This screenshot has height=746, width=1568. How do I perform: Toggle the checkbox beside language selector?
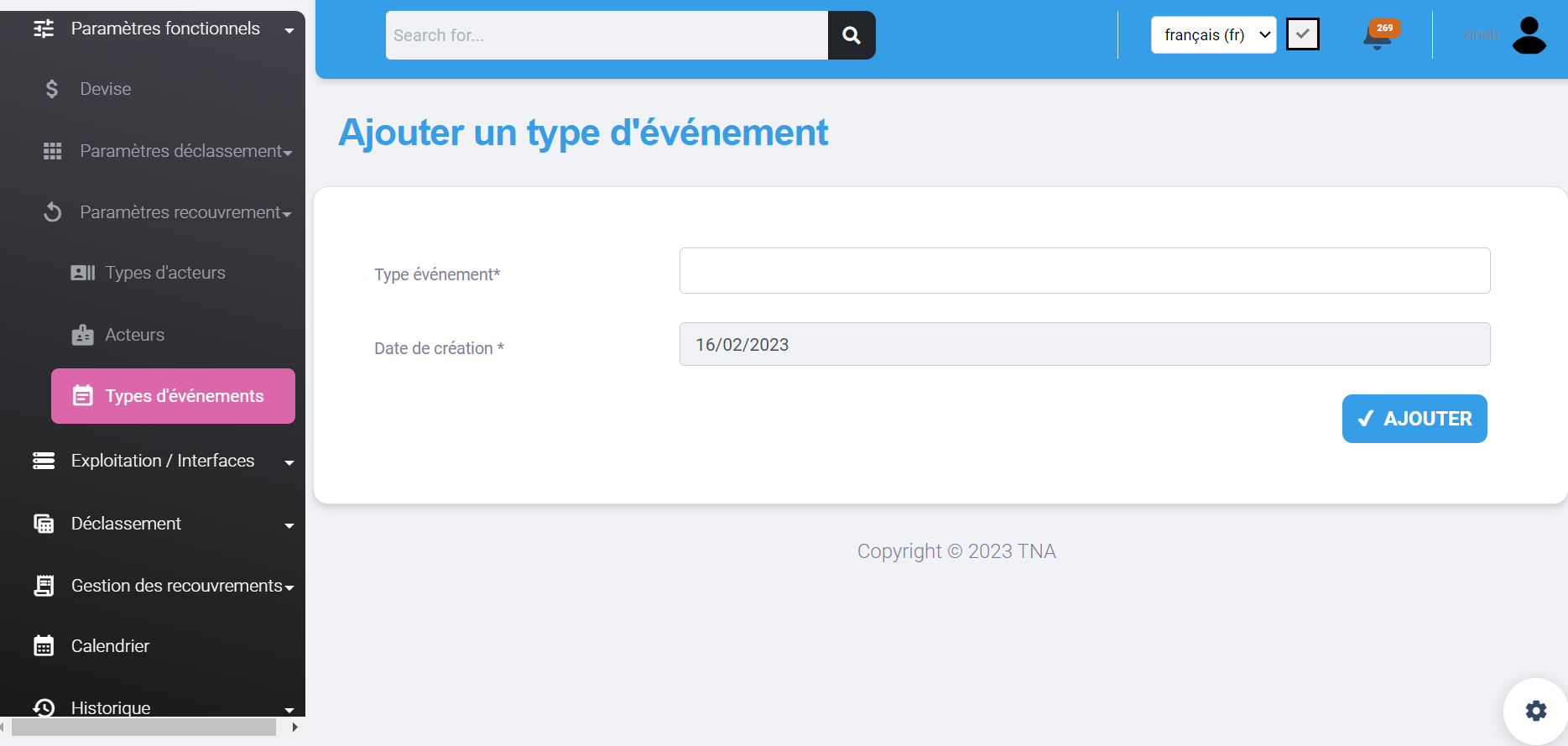[x=1302, y=34]
